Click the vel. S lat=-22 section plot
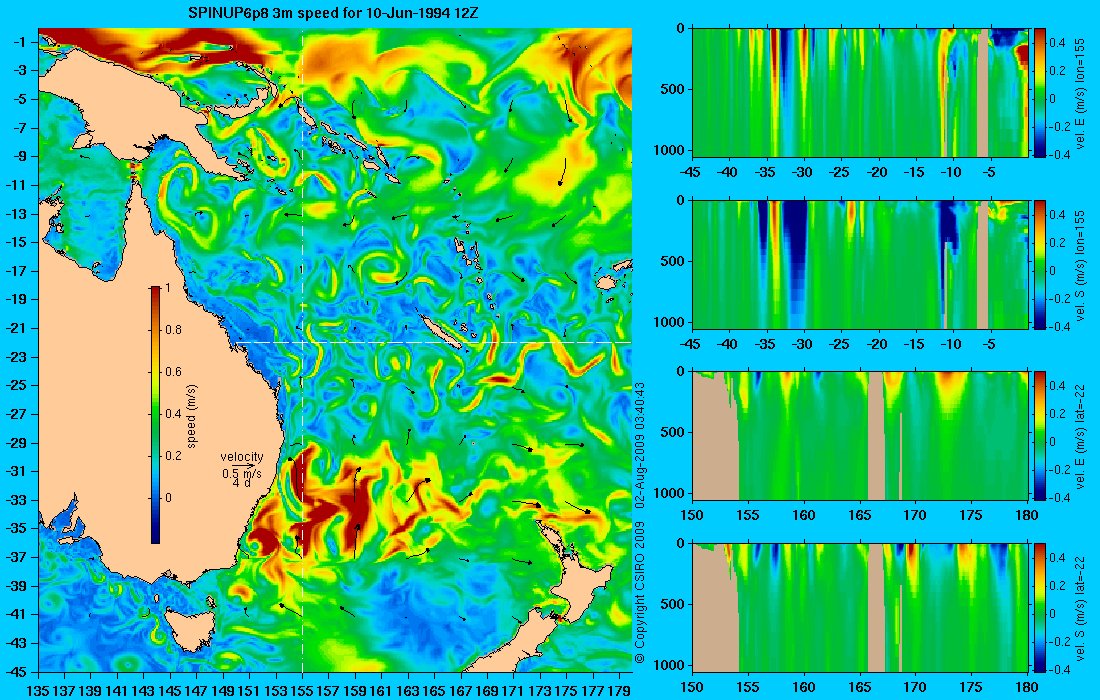Viewport: 1100px width, 700px height. 860,607
